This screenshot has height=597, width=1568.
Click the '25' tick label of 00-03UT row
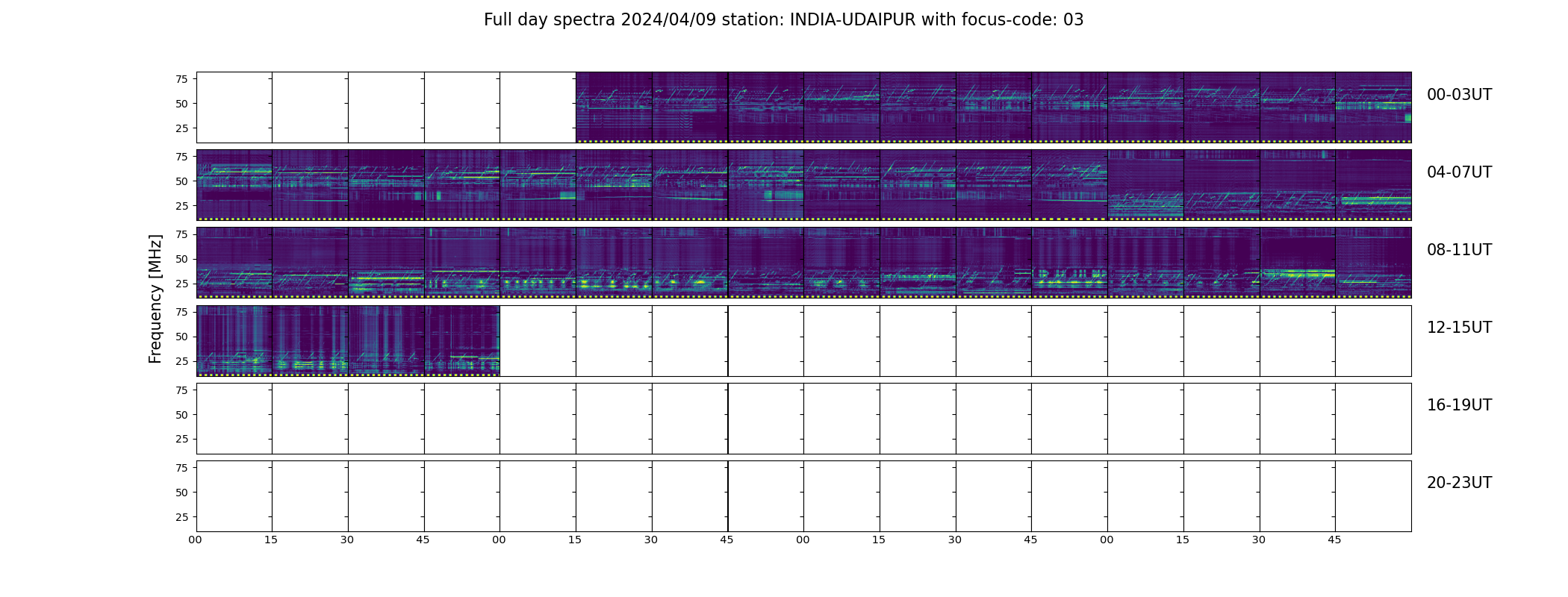(x=181, y=128)
